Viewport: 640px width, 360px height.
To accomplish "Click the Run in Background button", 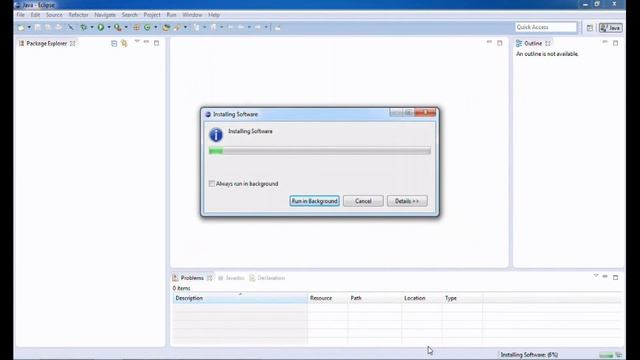I will coord(314,201).
